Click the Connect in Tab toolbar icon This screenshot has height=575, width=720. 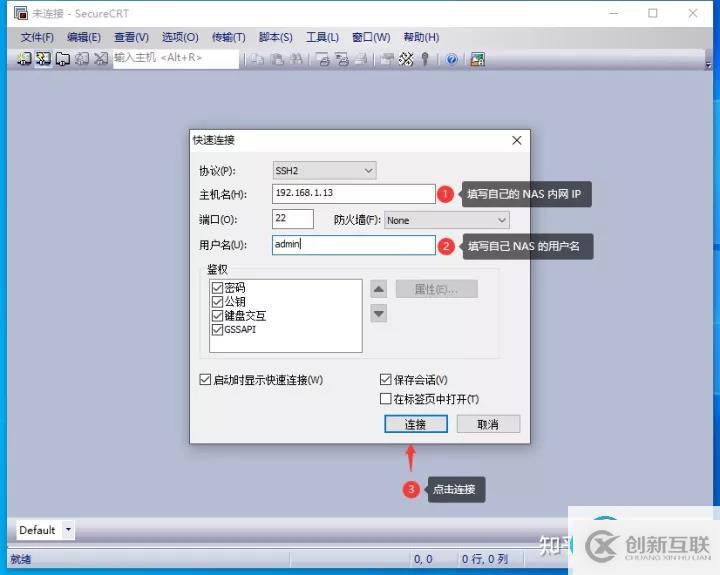(x=62, y=59)
